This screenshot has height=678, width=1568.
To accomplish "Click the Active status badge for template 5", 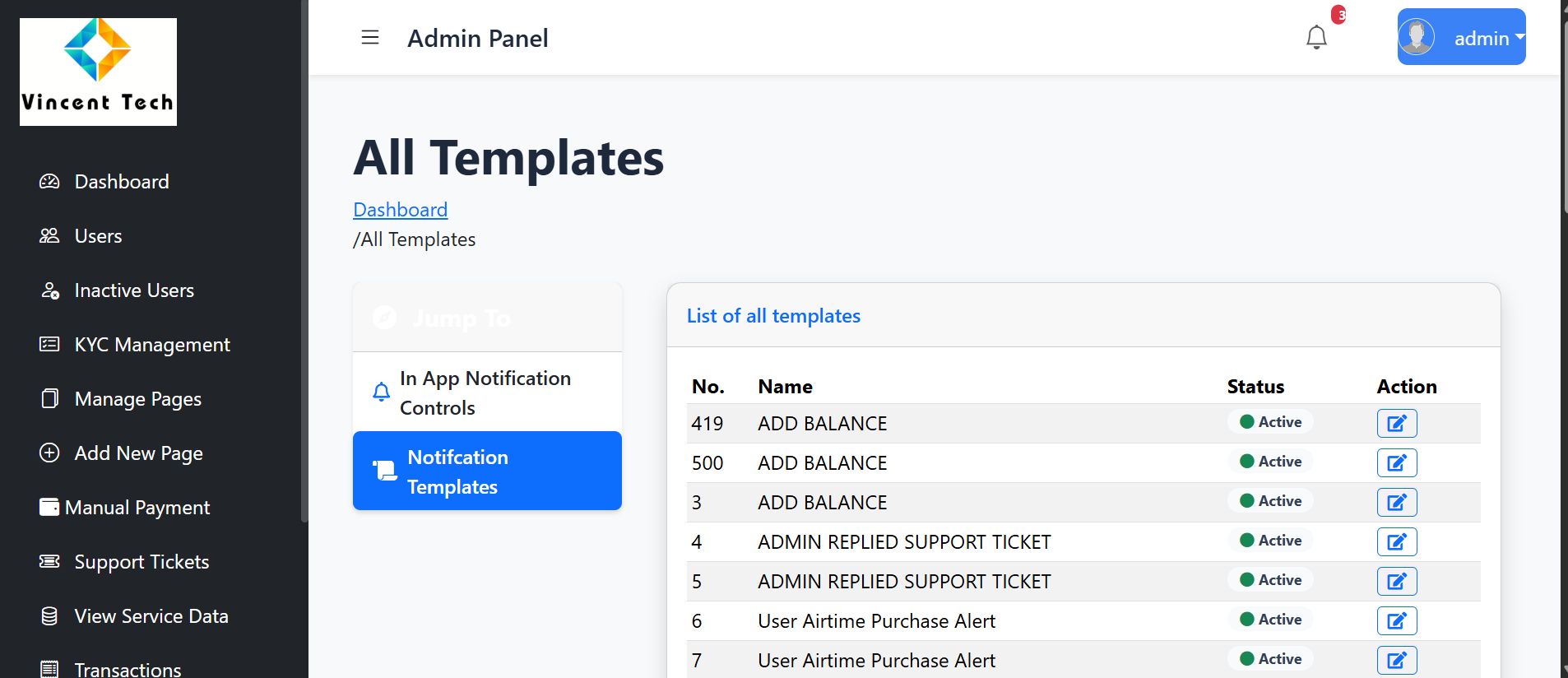I will coord(1271,580).
